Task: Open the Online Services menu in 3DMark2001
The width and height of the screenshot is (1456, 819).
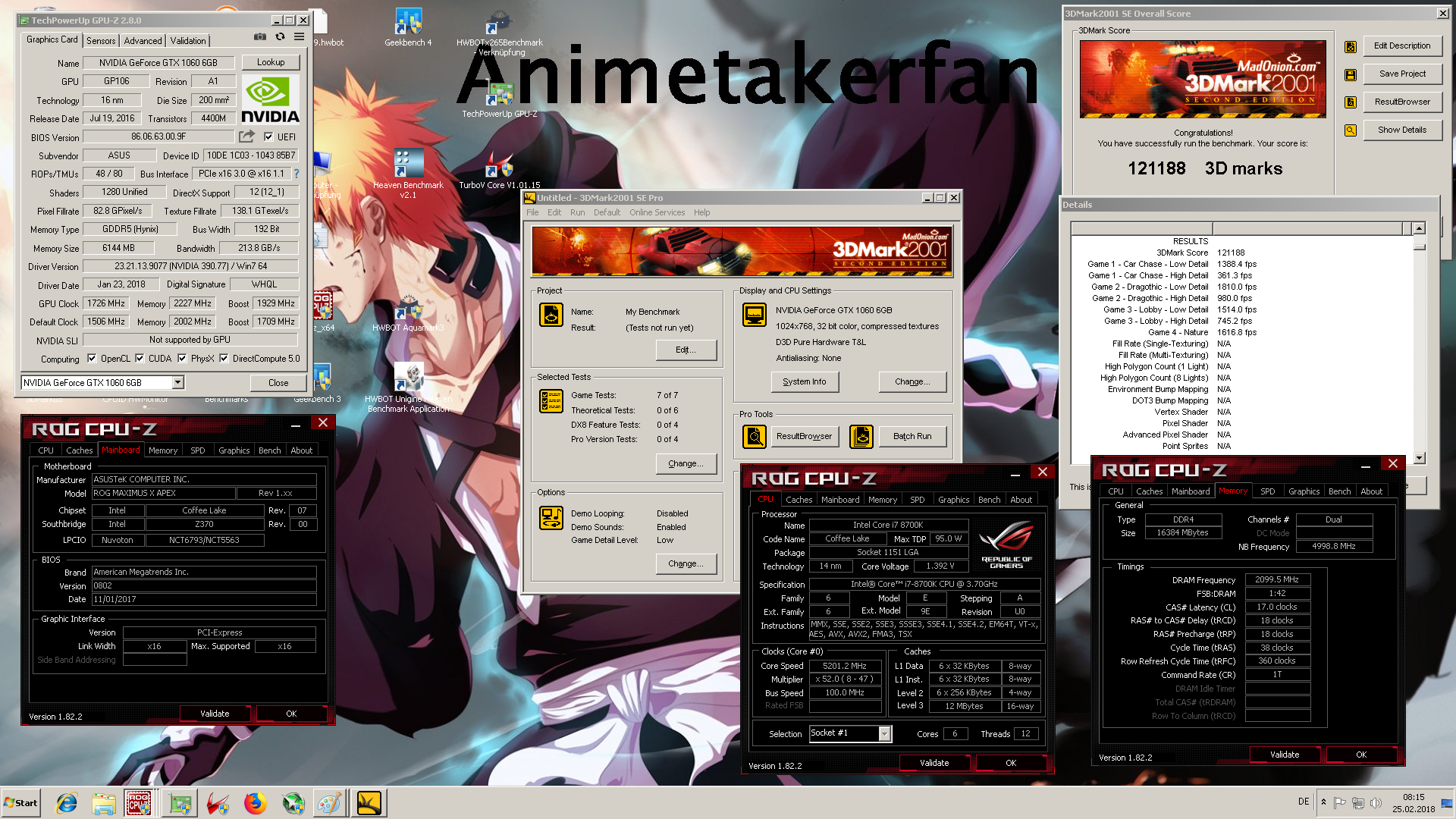Action: [x=657, y=212]
